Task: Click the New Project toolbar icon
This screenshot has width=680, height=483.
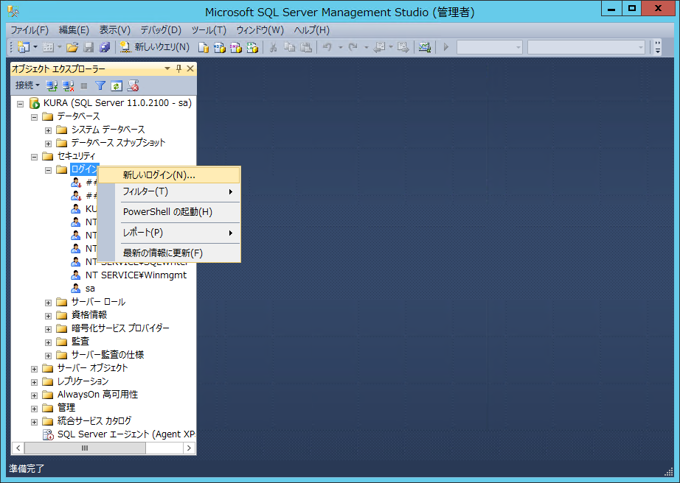Action: 23,47
